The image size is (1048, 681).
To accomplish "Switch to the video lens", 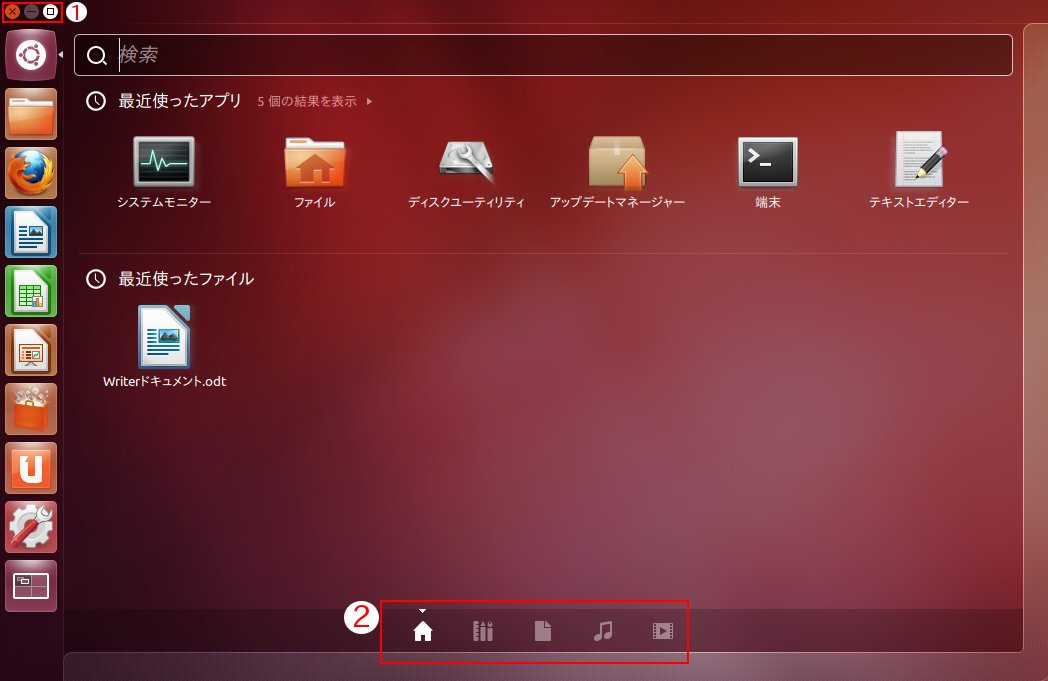I will pyautogui.click(x=661, y=631).
